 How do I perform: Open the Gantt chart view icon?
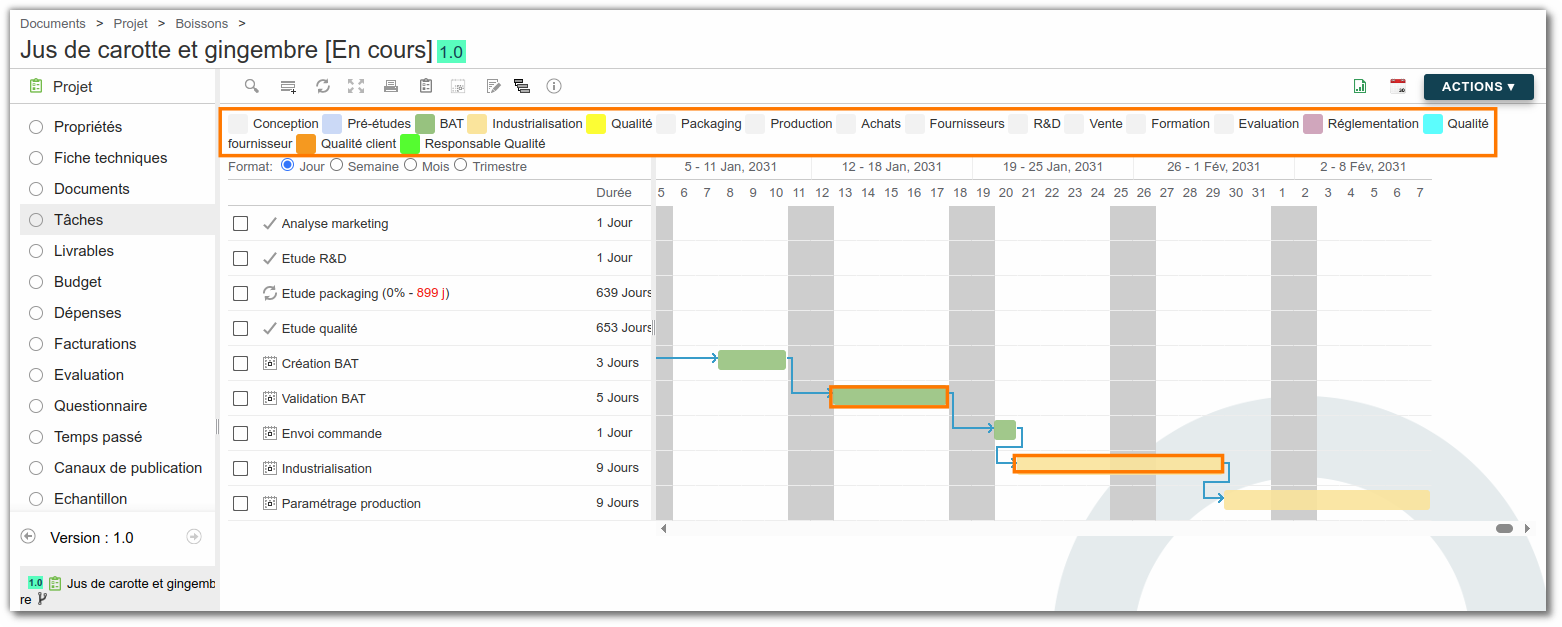click(522, 86)
